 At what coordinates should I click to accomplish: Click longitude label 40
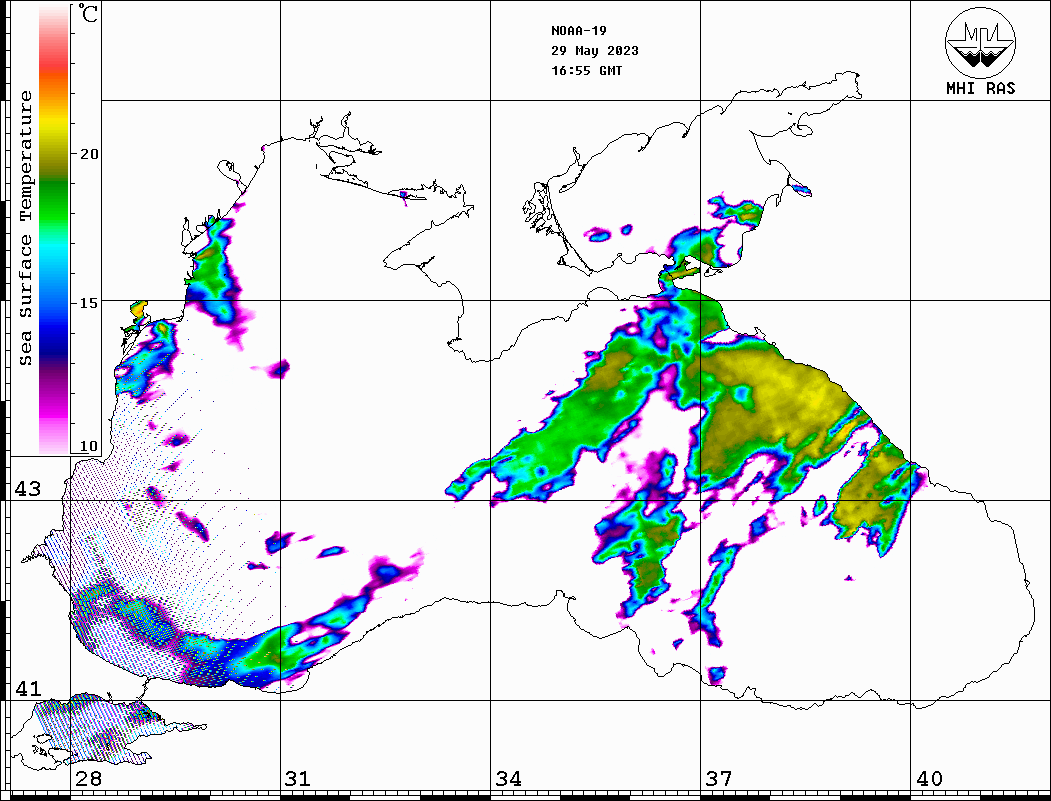[929, 778]
